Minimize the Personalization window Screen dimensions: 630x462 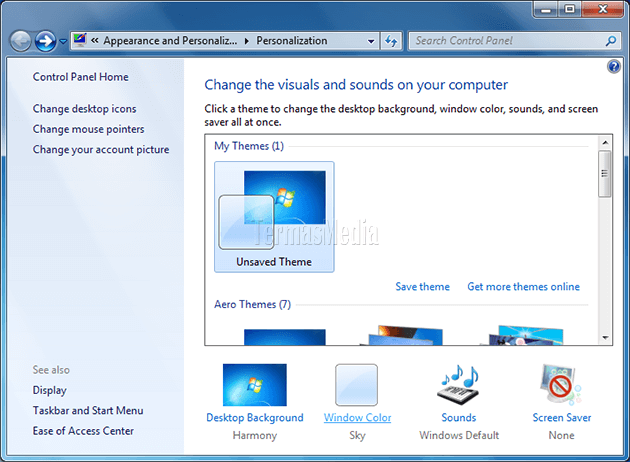pyautogui.click(x=546, y=9)
